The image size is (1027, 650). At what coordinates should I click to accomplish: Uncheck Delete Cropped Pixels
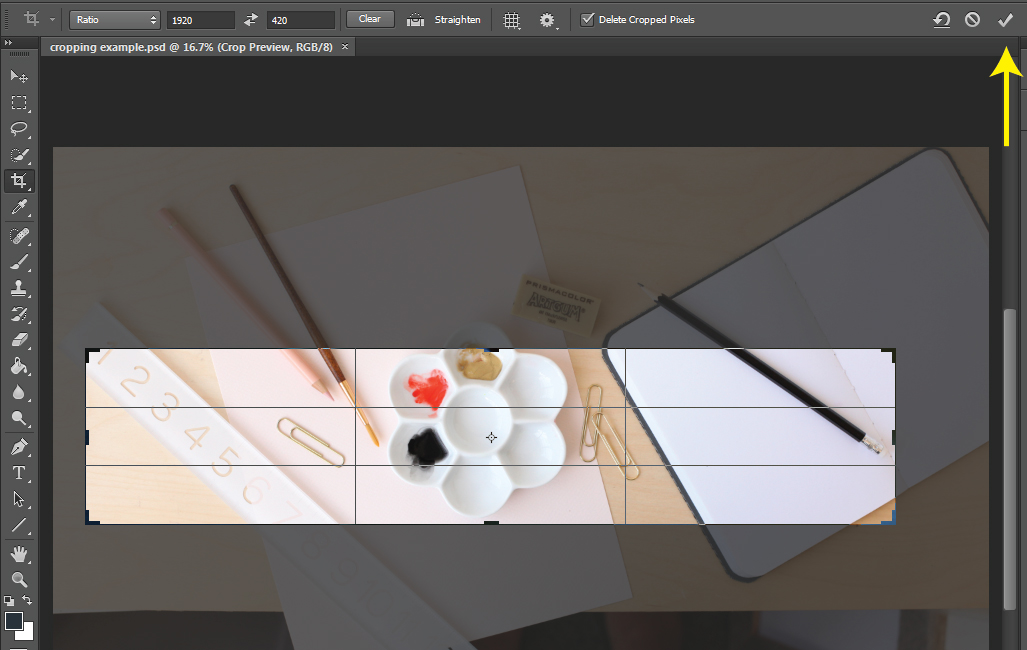(587, 20)
